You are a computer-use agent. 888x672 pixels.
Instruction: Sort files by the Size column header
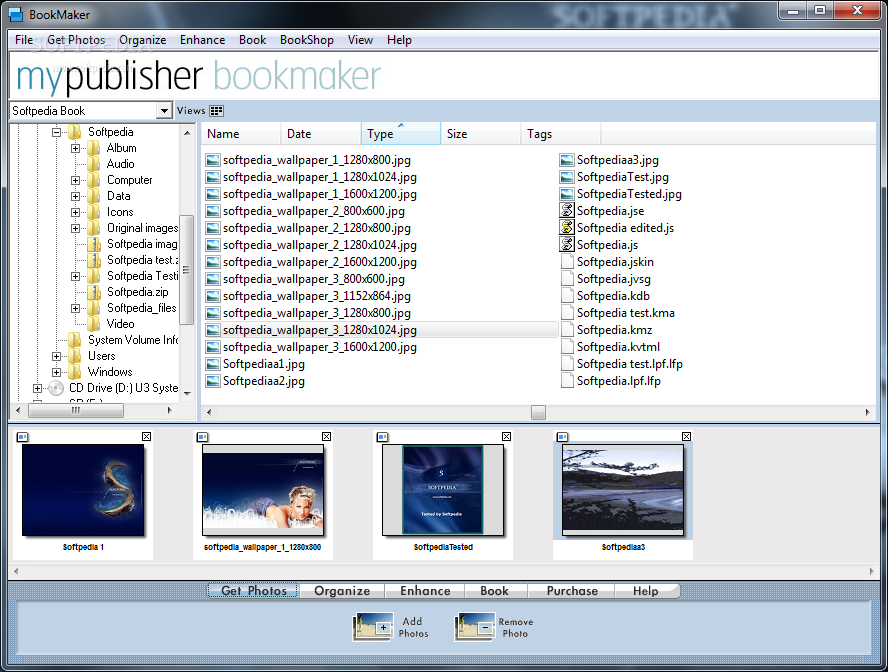pyautogui.click(x=481, y=134)
